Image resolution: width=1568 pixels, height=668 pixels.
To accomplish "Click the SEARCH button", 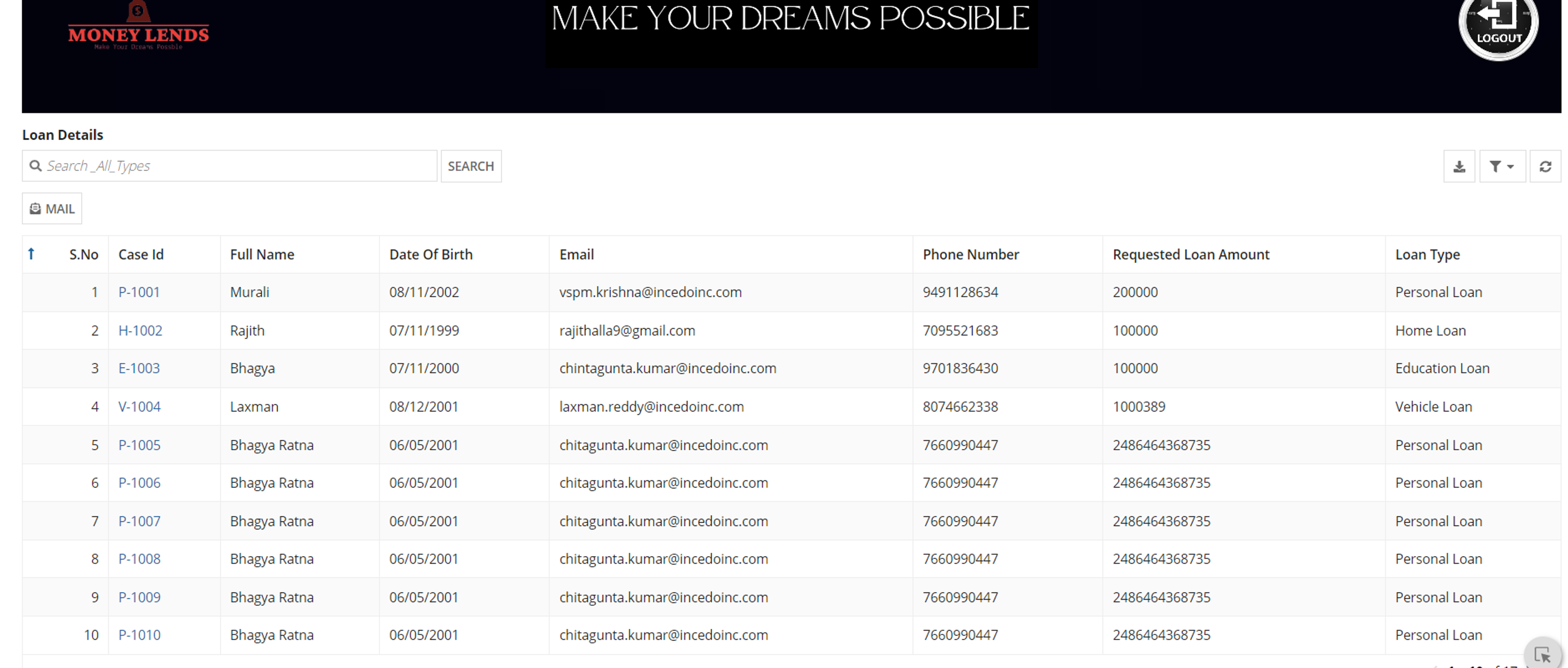I will pyautogui.click(x=471, y=166).
